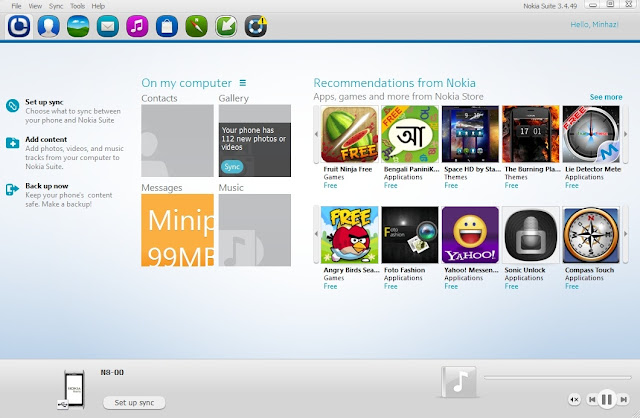The image size is (640, 418).
Task: Skip to previous track in player
Action: point(591,399)
